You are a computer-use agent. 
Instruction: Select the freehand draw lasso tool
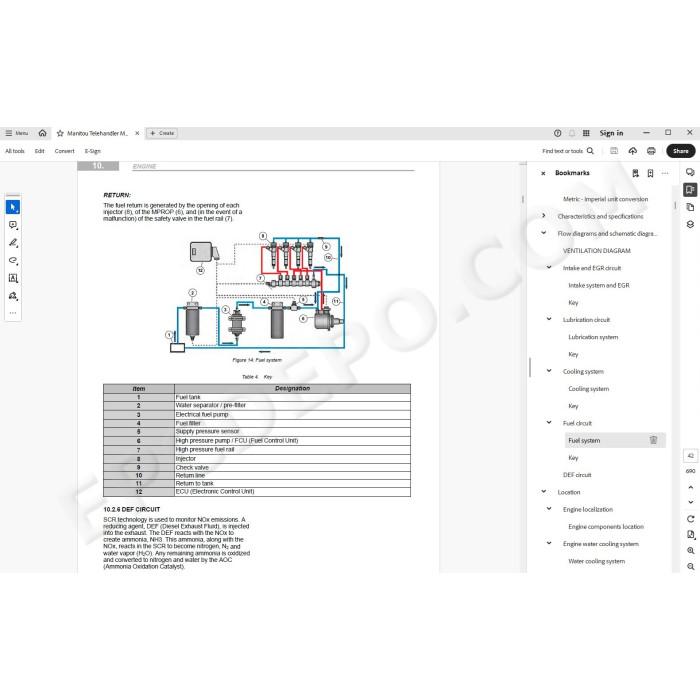[x=13, y=260]
